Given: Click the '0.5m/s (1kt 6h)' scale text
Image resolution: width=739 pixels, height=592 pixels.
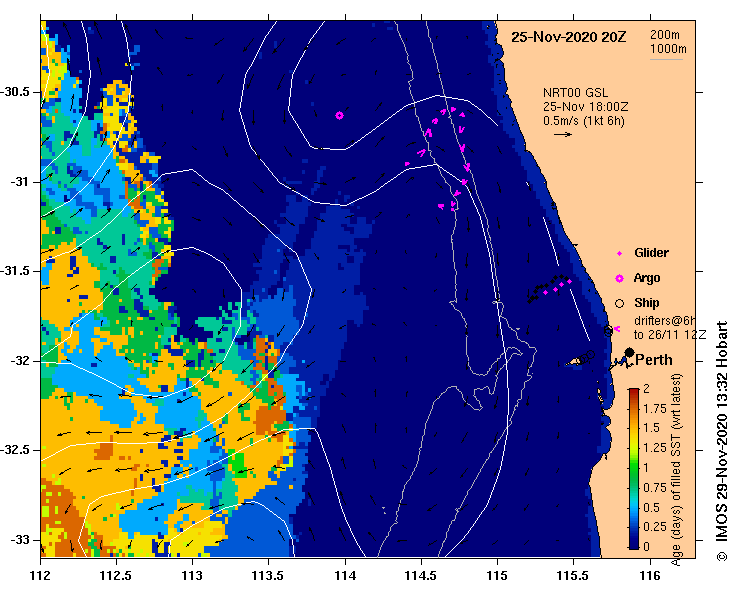Looking at the screenshot, I should pyautogui.click(x=583, y=121).
